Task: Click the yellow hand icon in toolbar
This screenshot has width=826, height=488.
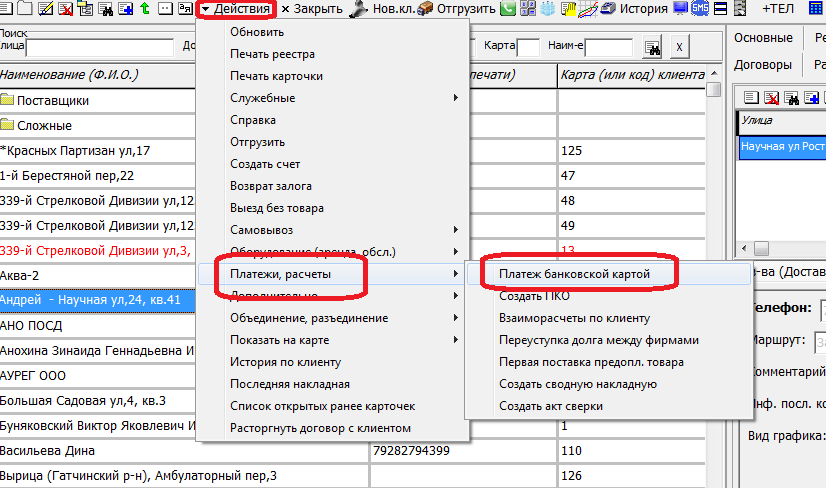Action: (x=569, y=9)
